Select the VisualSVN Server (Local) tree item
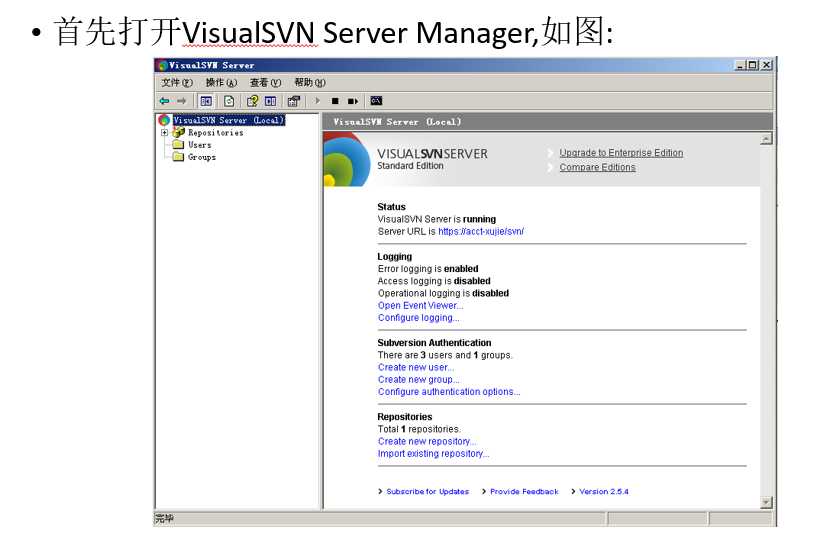The image size is (821, 544). click(x=229, y=120)
